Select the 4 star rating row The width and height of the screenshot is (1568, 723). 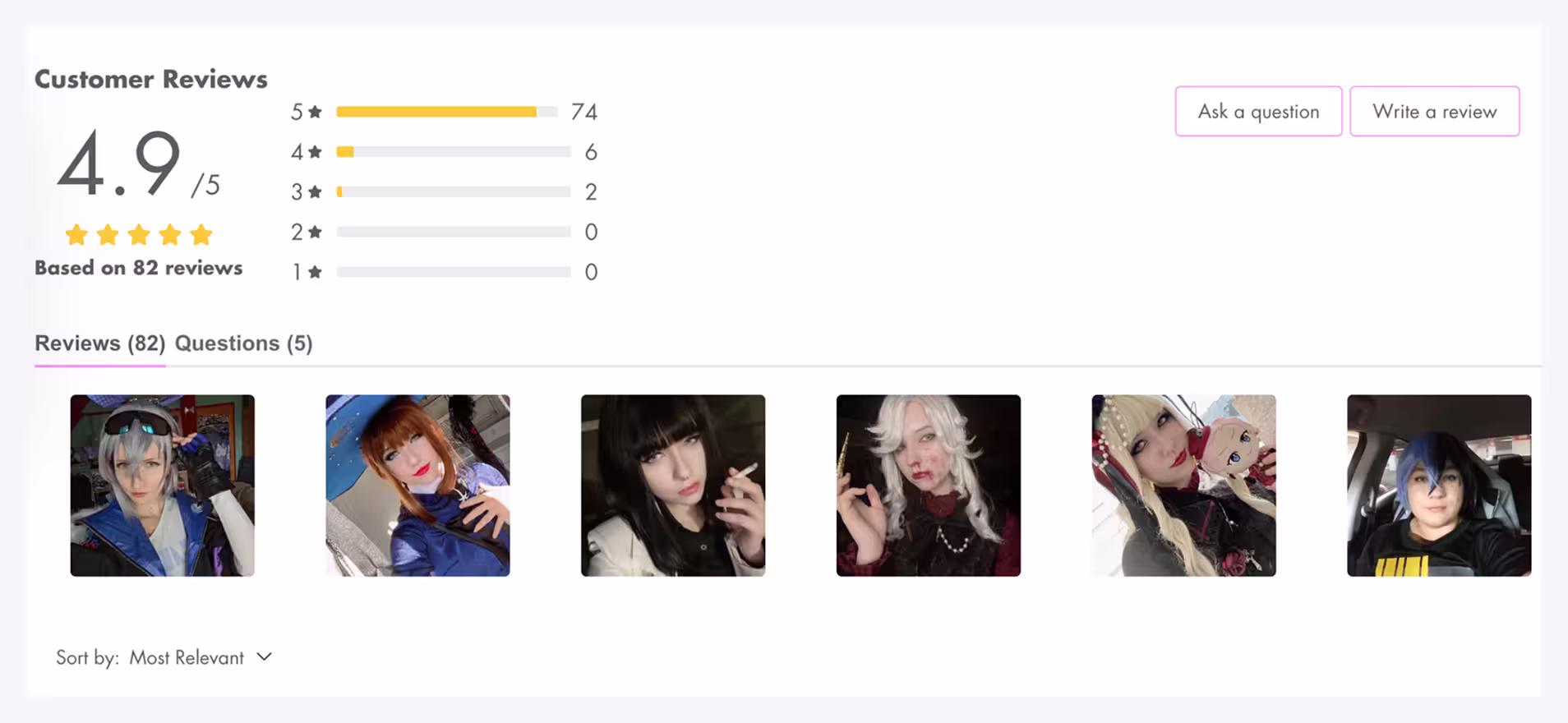coord(444,152)
